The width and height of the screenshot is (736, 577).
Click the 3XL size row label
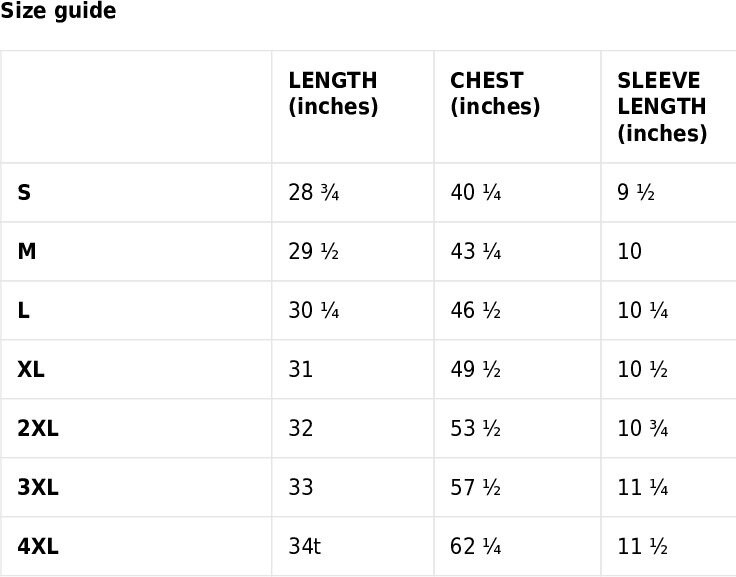[38, 487]
